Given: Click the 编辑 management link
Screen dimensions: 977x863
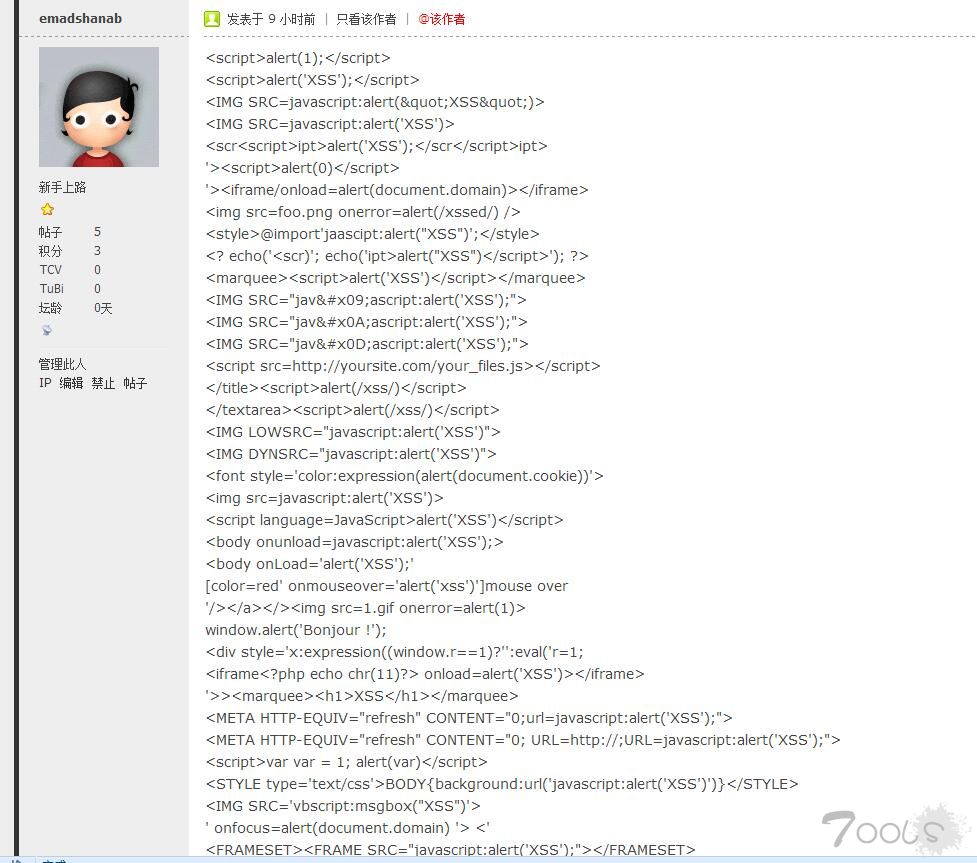Looking at the screenshot, I should tap(71, 383).
